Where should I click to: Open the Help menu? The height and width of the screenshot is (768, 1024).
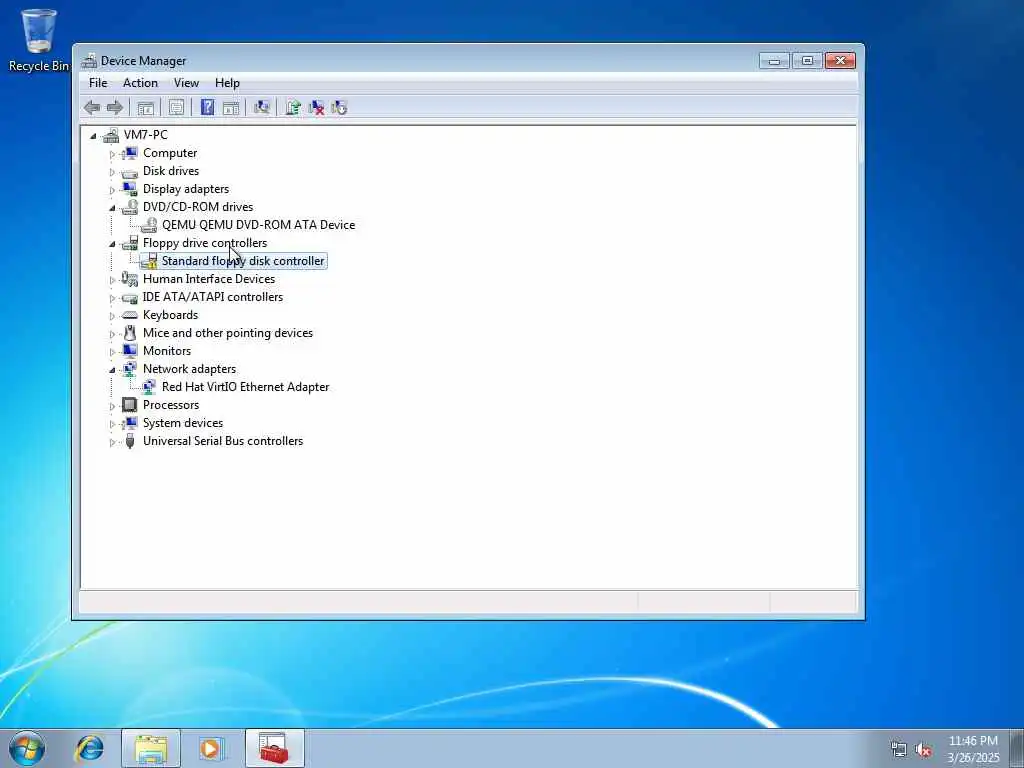click(x=227, y=83)
